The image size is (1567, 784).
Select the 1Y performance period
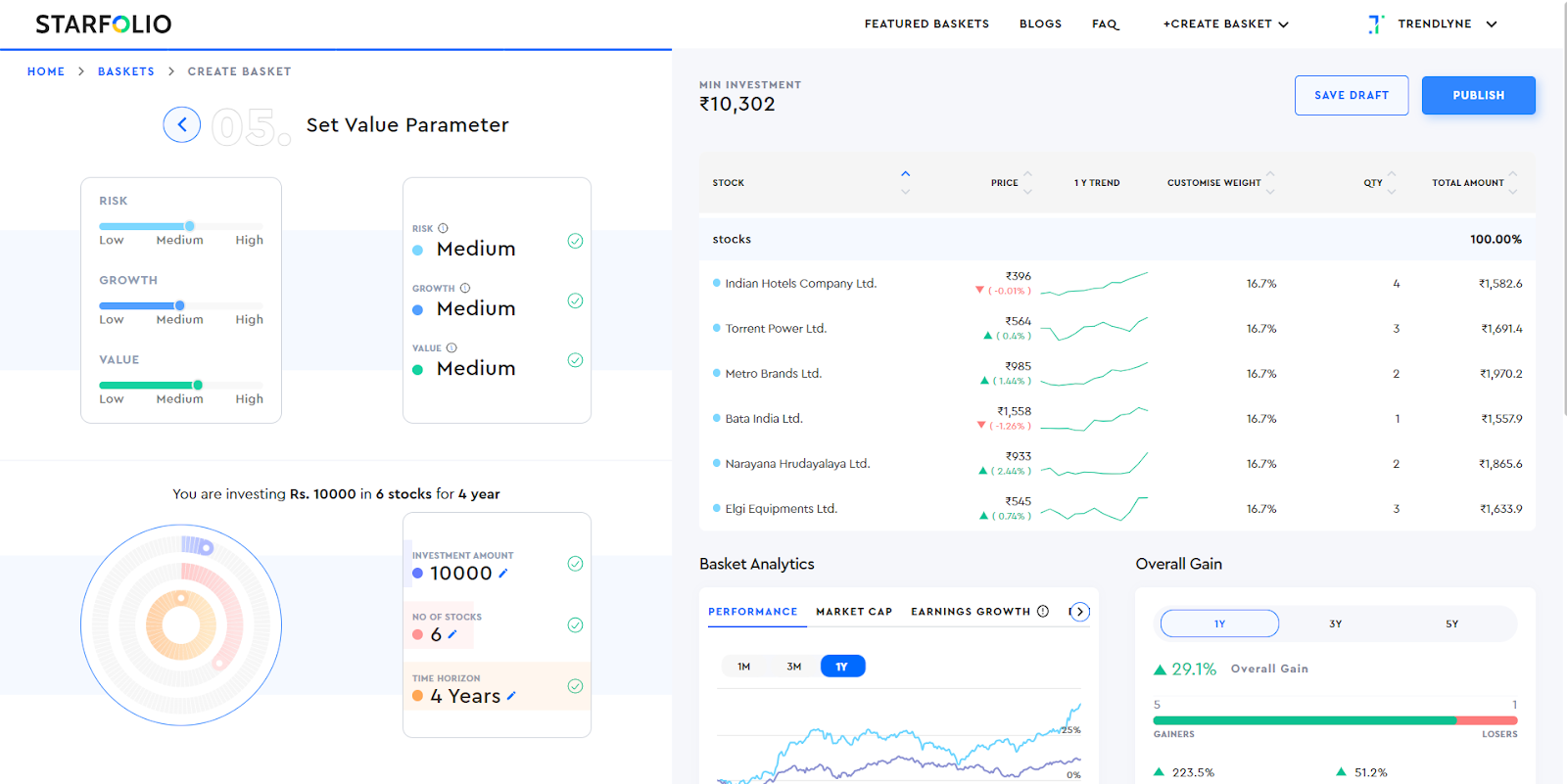click(842, 667)
